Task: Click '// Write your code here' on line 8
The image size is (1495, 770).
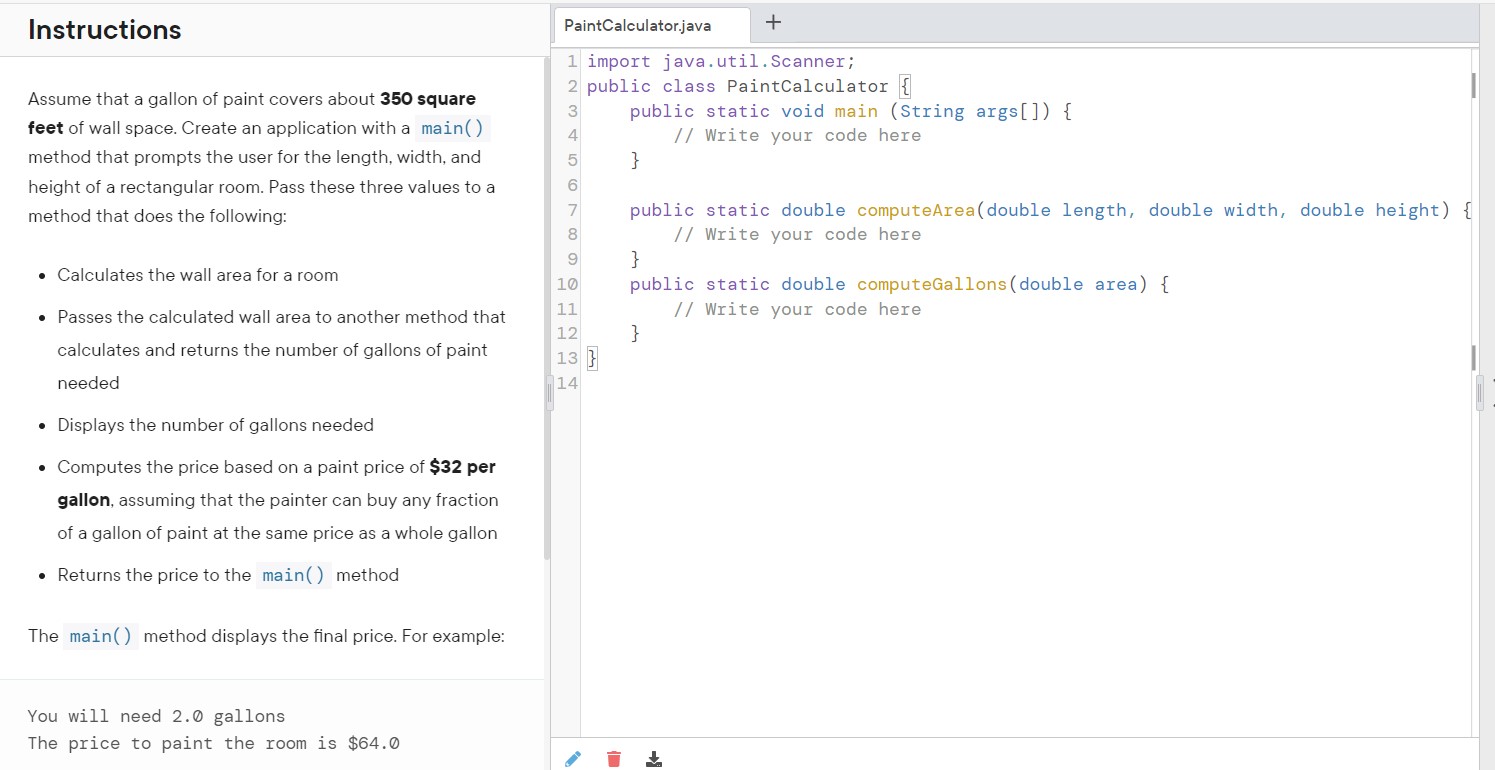Action: click(797, 234)
